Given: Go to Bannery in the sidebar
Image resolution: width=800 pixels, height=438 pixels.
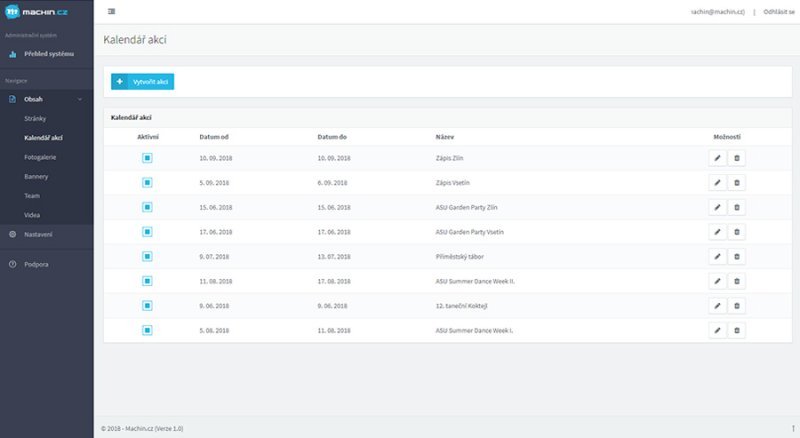Looking at the screenshot, I should click(x=37, y=176).
